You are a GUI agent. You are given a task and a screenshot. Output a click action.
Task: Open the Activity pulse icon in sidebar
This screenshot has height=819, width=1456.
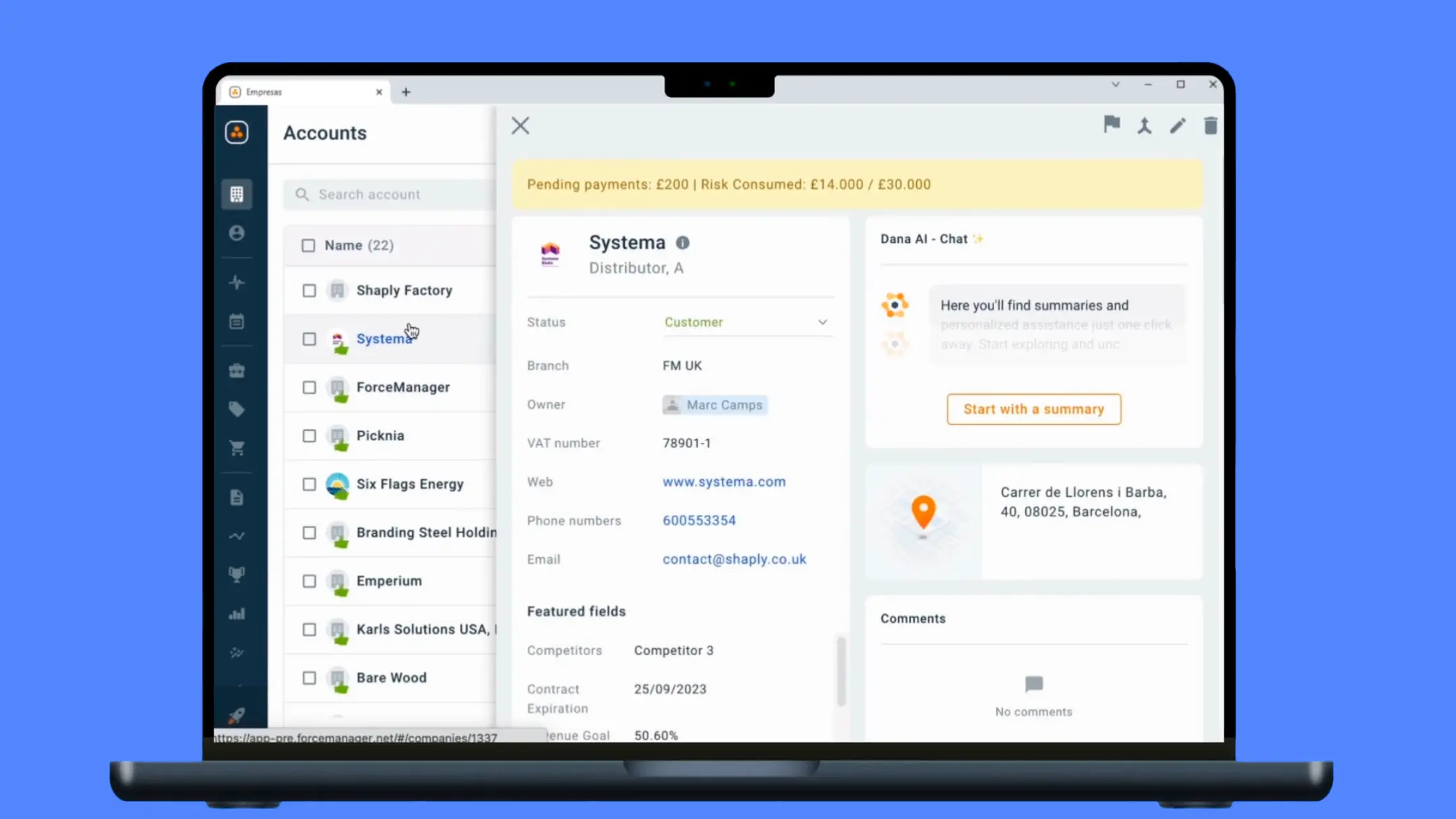point(237,282)
